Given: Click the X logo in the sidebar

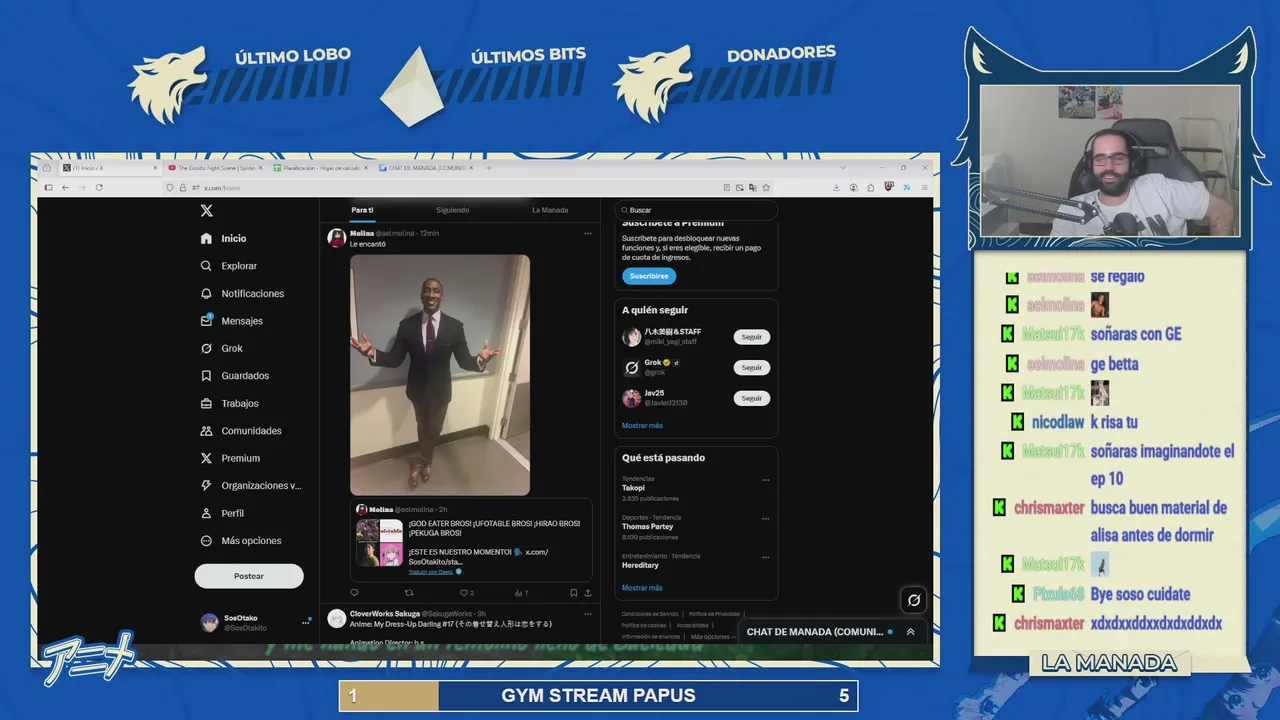Looking at the screenshot, I should click(206, 211).
